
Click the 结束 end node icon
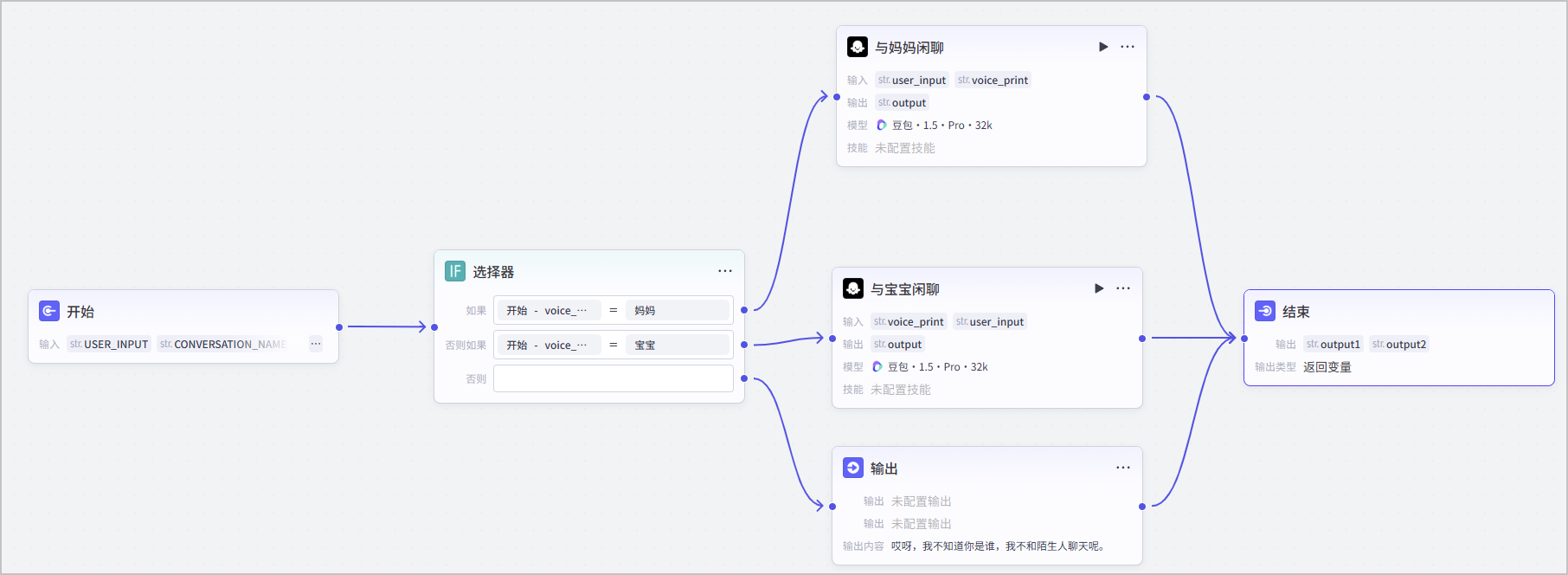click(1265, 311)
